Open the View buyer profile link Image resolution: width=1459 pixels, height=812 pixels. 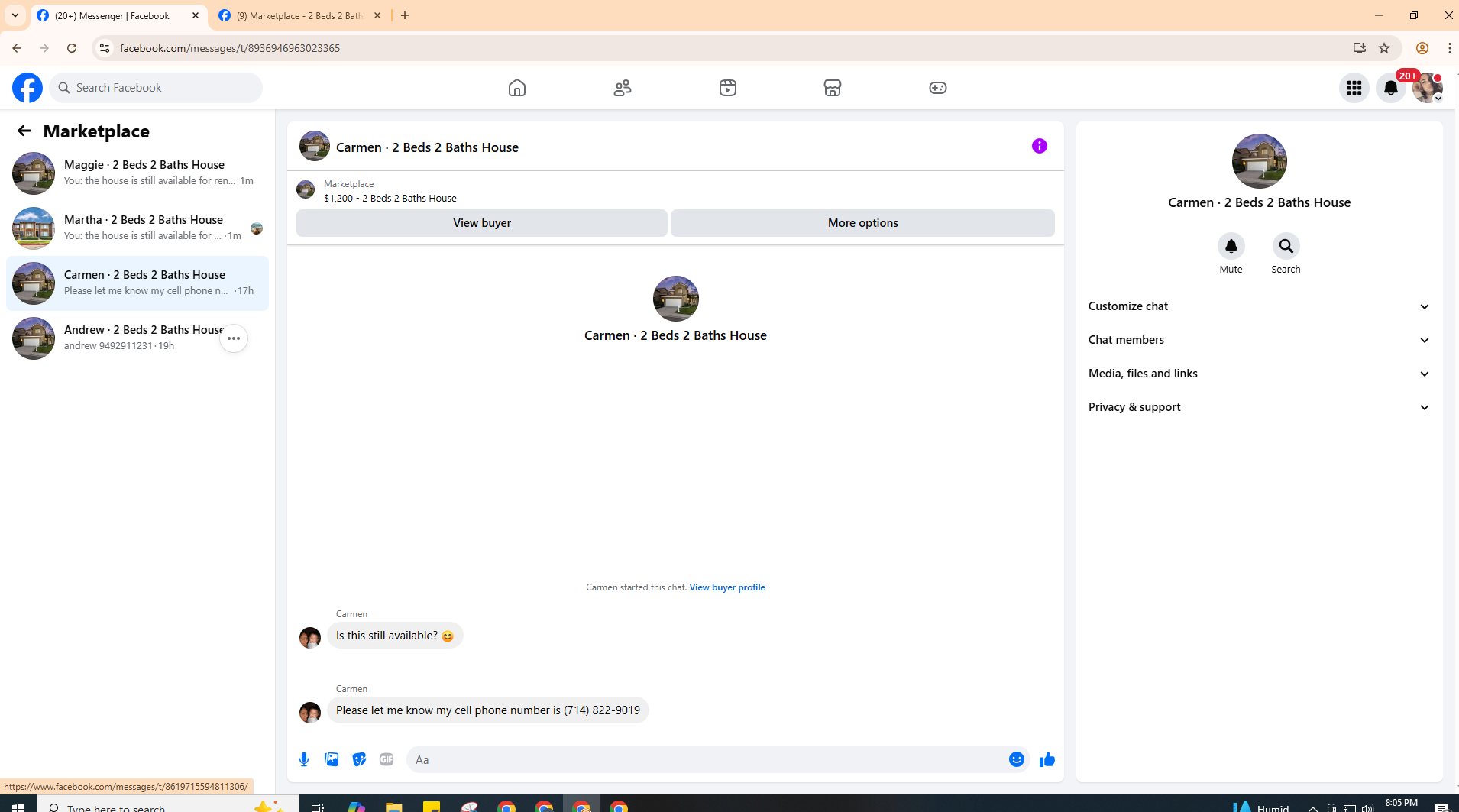pos(727,587)
